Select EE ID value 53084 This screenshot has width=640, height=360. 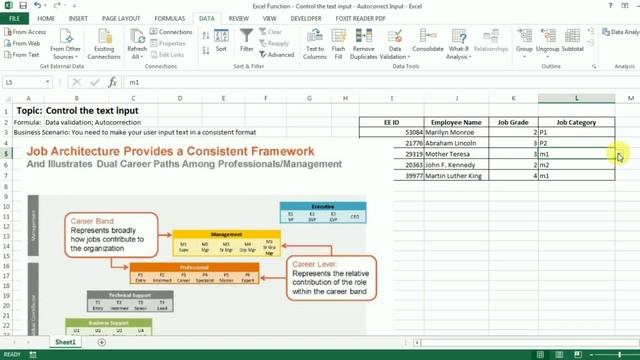[x=391, y=132]
